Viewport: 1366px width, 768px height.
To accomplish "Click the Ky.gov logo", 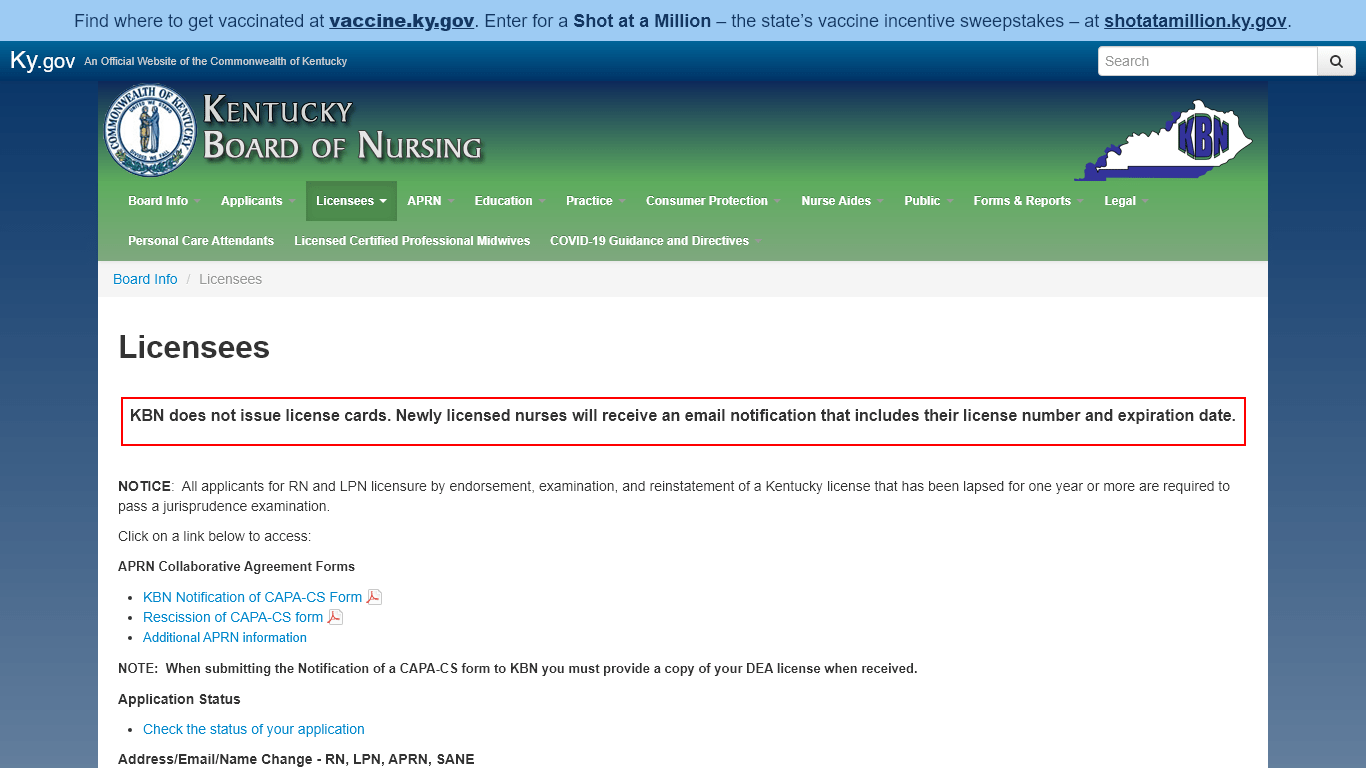I will click(41, 60).
